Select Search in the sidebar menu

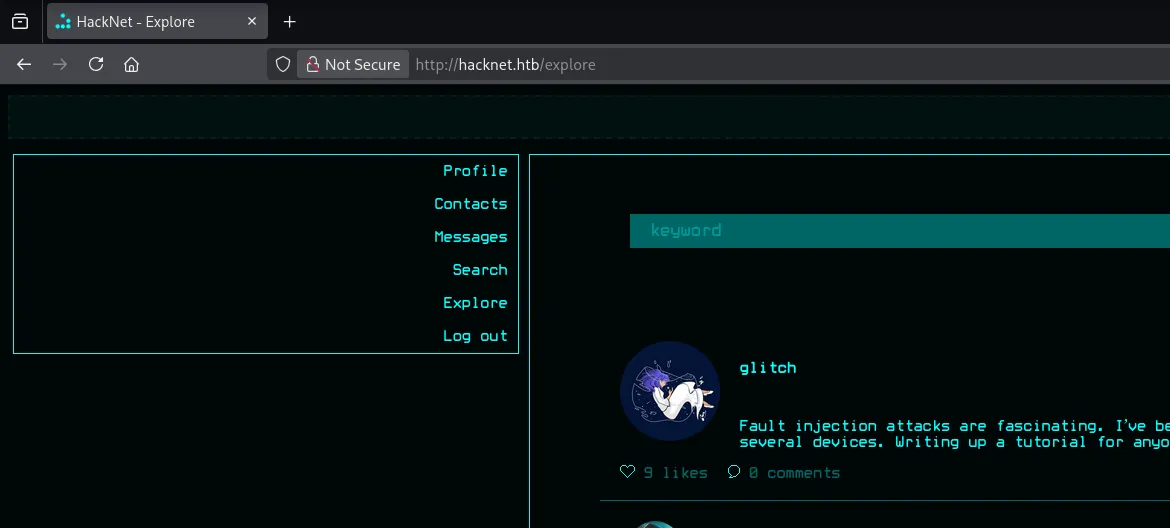coord(479,270)
